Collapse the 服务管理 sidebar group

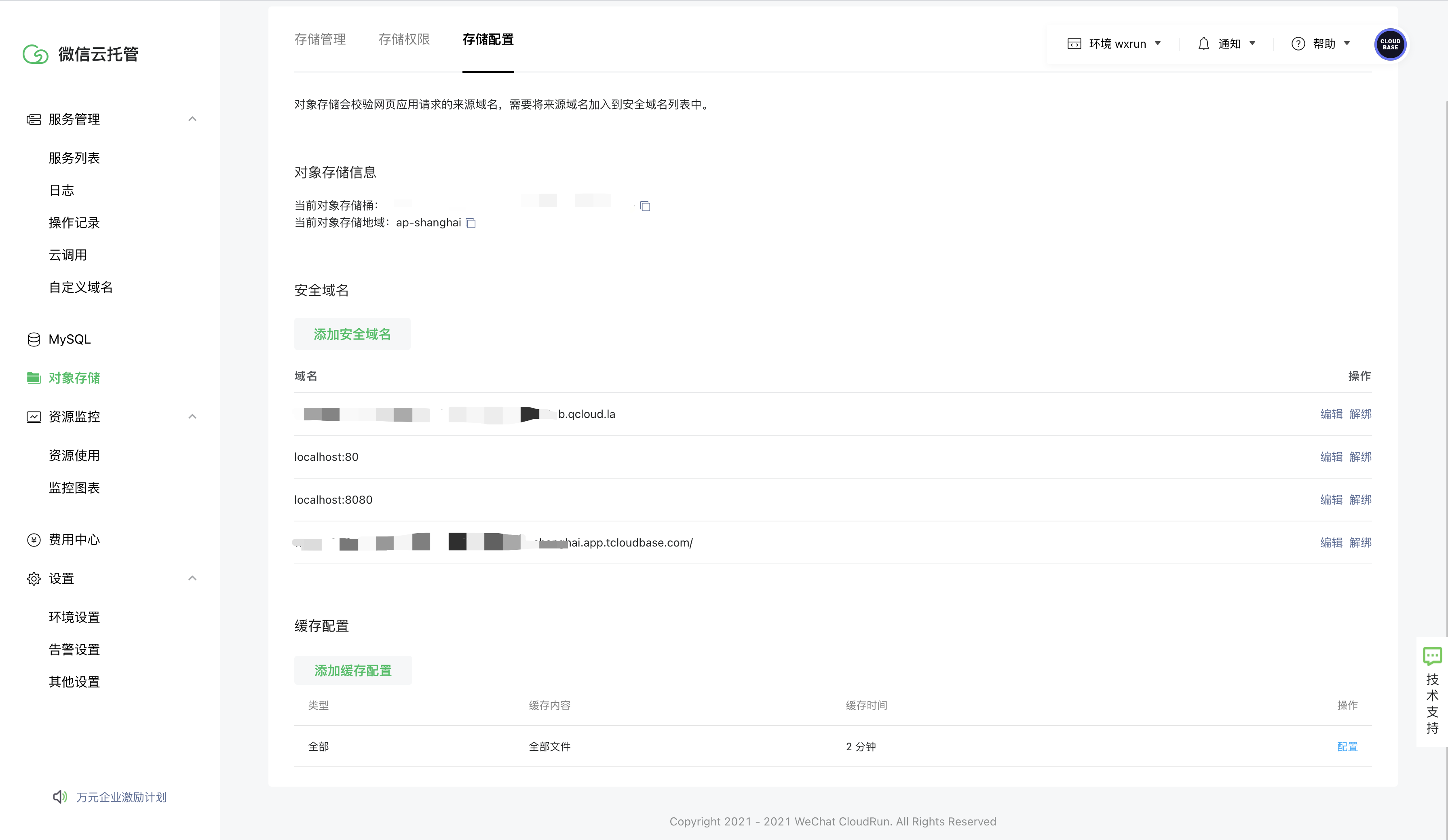[192, 119]
